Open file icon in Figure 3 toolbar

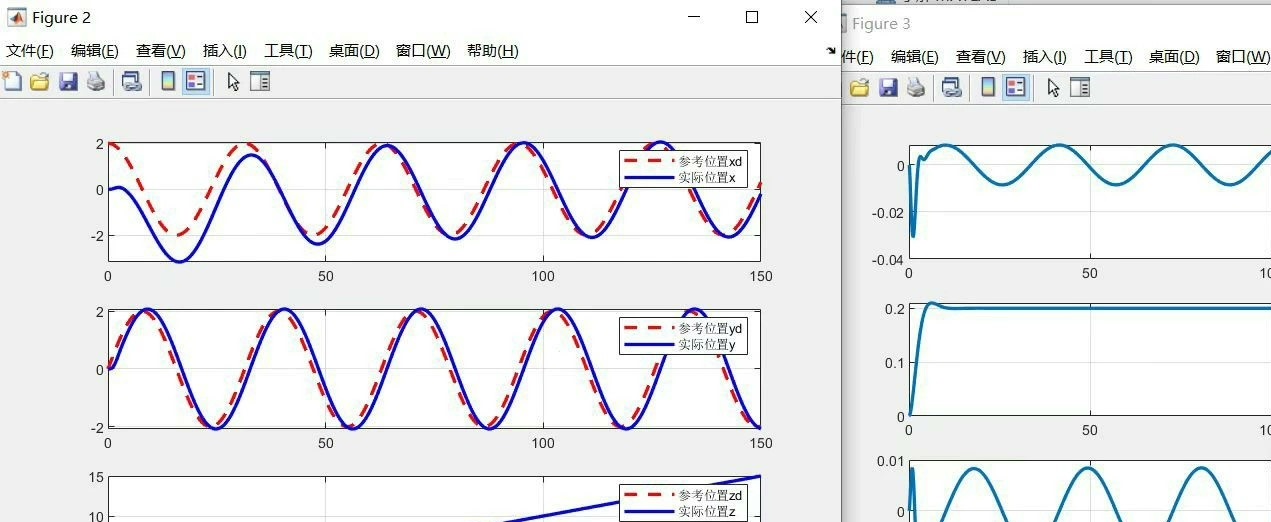tap(859, 88)
